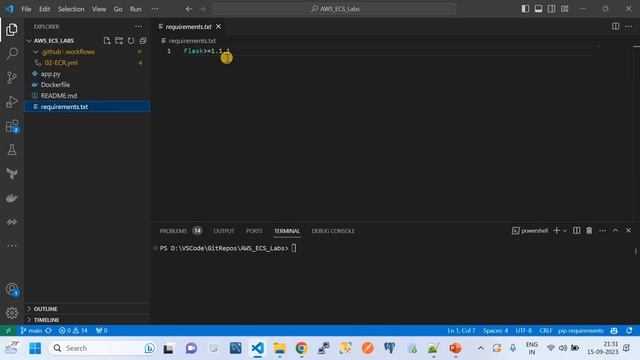This screenshot has height=360, width=640.
Task: Open notifications bell in status bar
Action: (629, 331)
